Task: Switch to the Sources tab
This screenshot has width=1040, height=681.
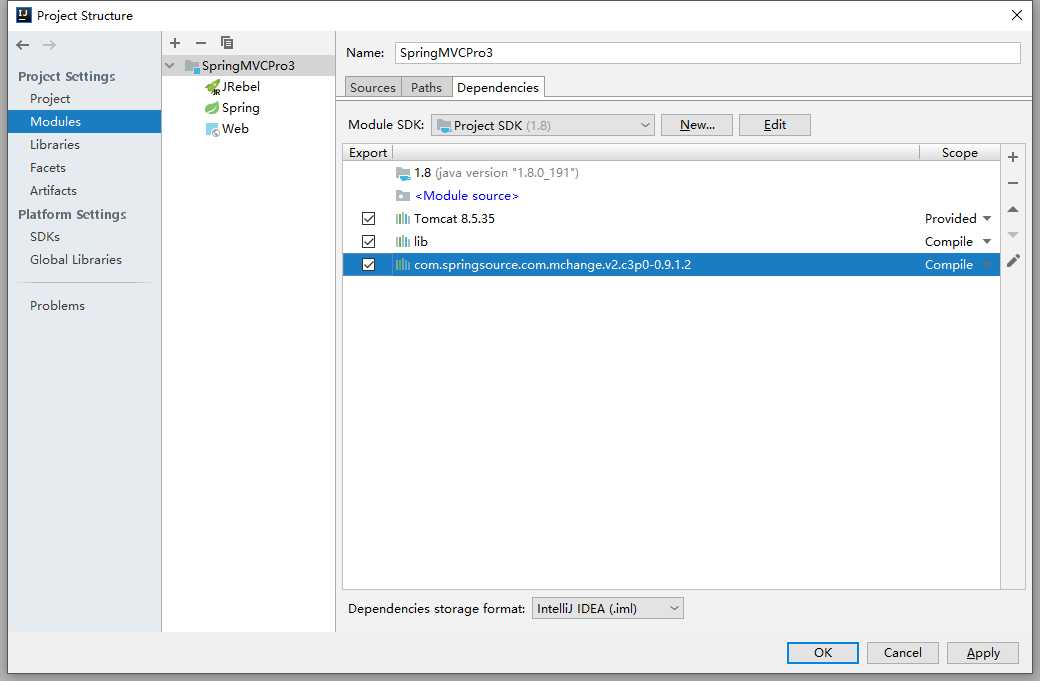Action: coord(373,88)
